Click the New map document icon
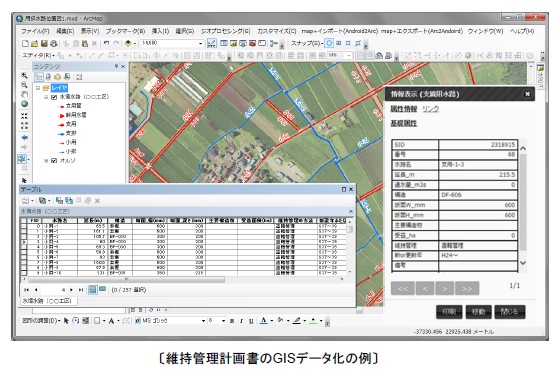This screenshot has width=559, height=370. [25, 43]
